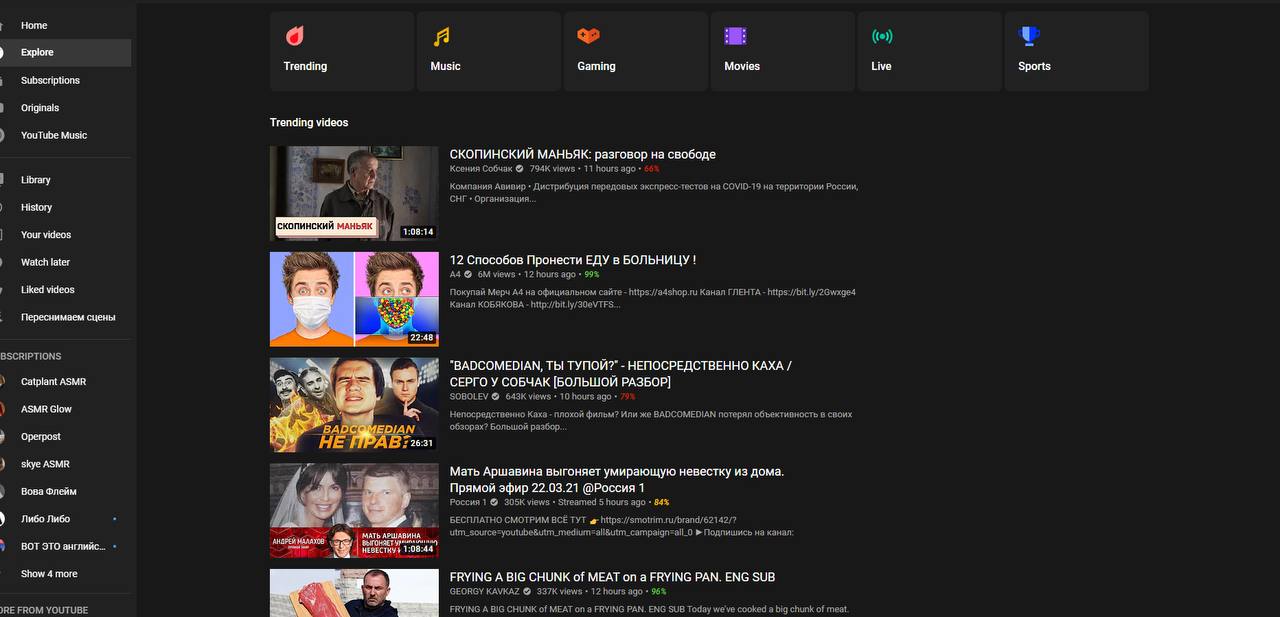Click 66% rating on Собчак video

(x=652, y=169)
